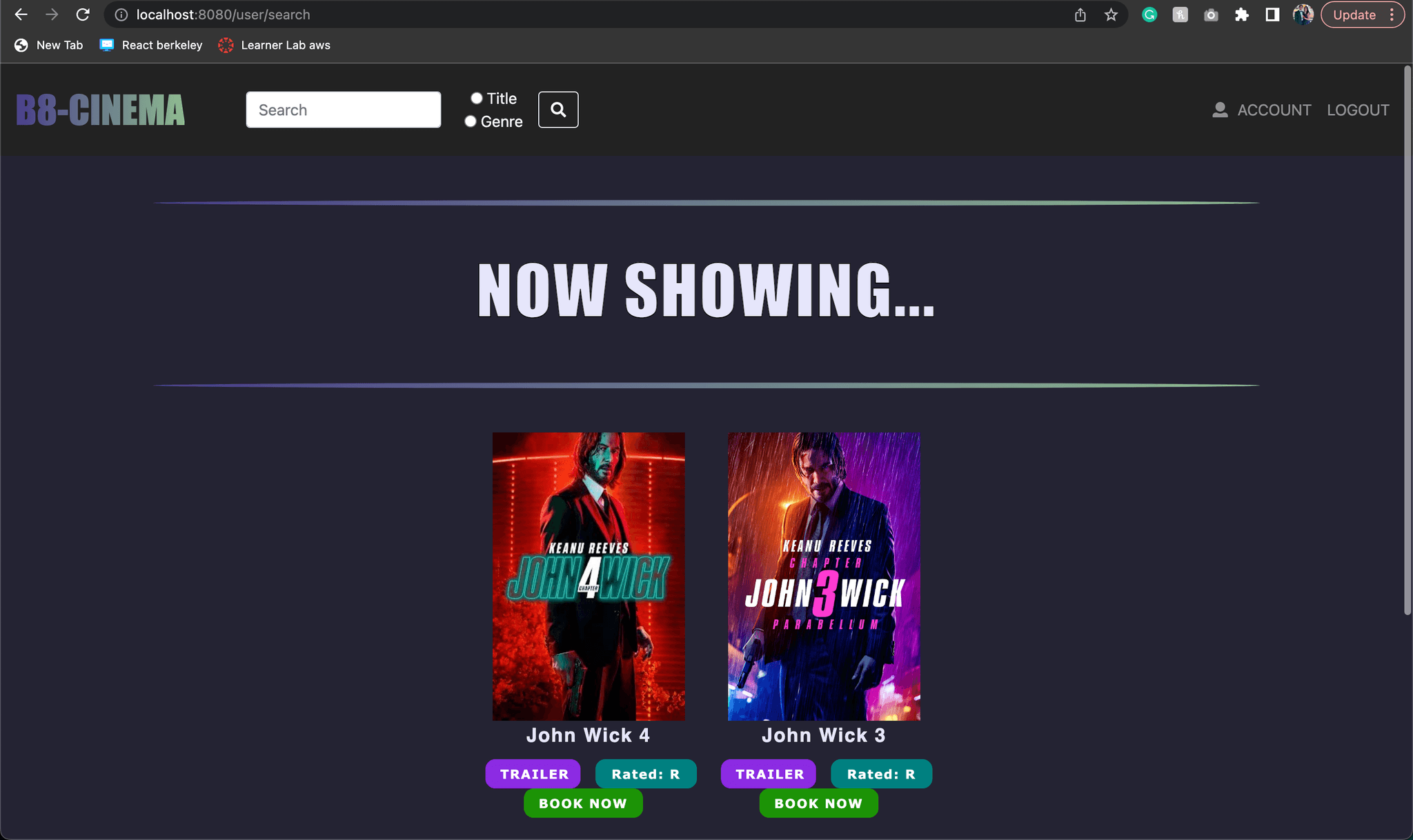This screenshot has width=1413, height=840.
Task: Click the Search input field
Action: [344, 110]
